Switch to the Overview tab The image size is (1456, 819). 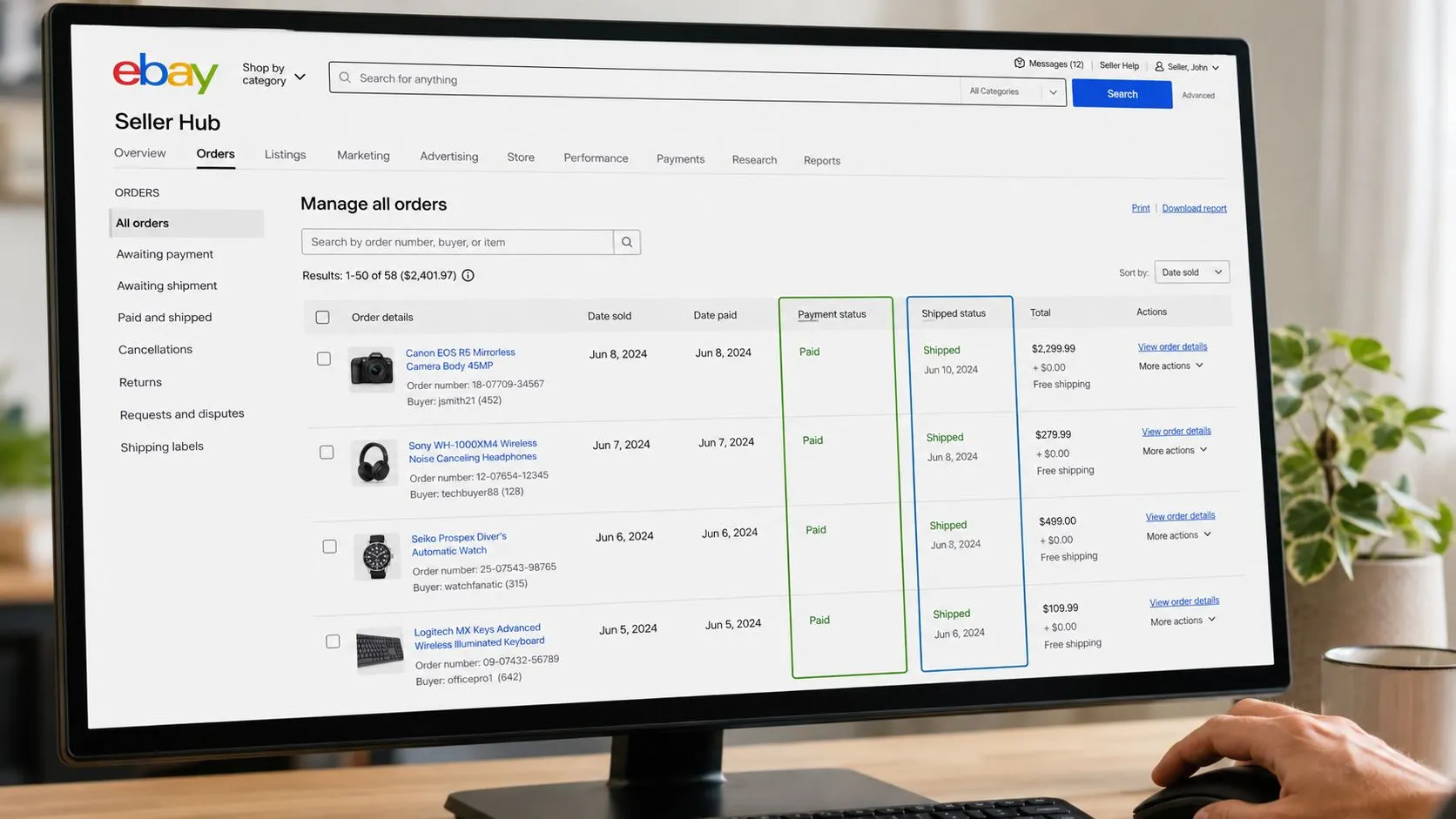139,152
